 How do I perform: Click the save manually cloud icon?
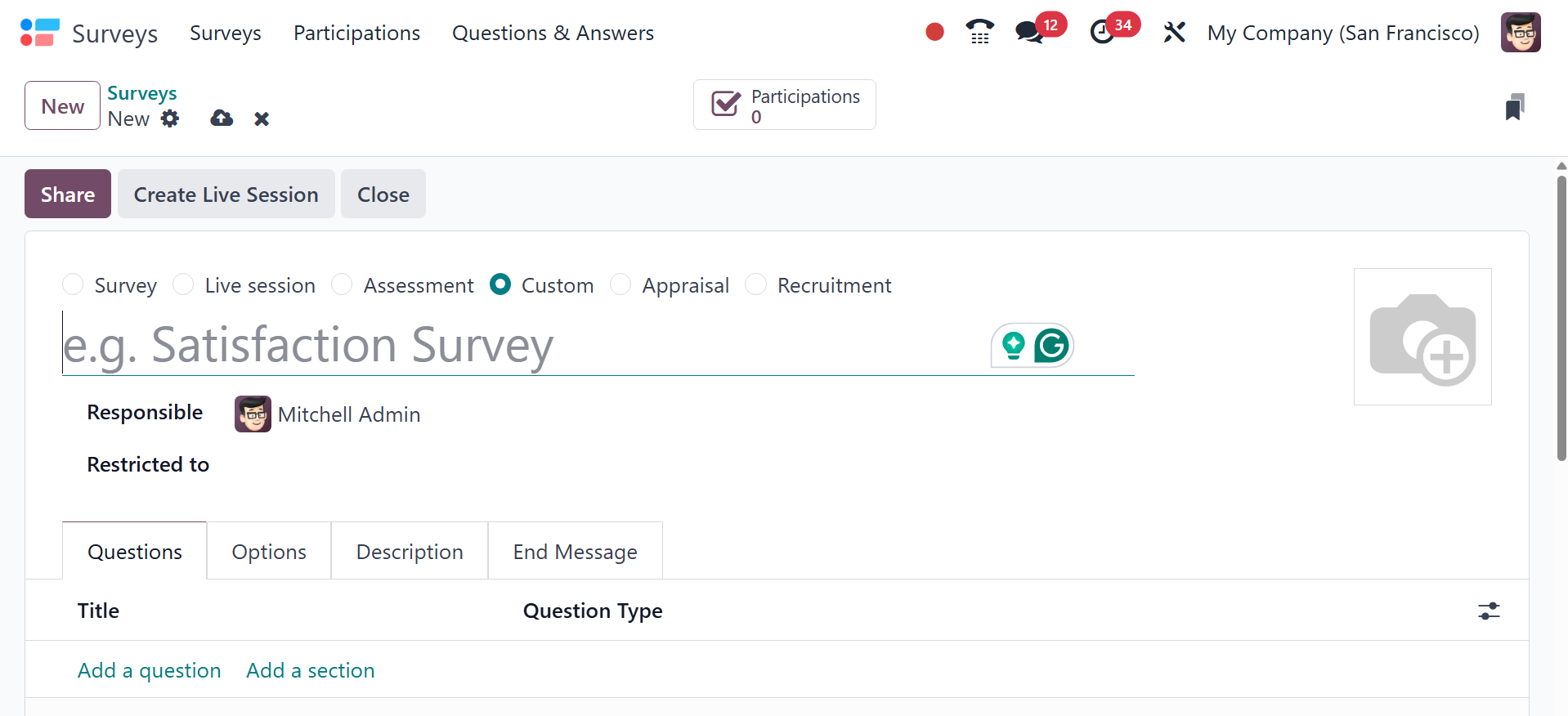click(222, 119)
